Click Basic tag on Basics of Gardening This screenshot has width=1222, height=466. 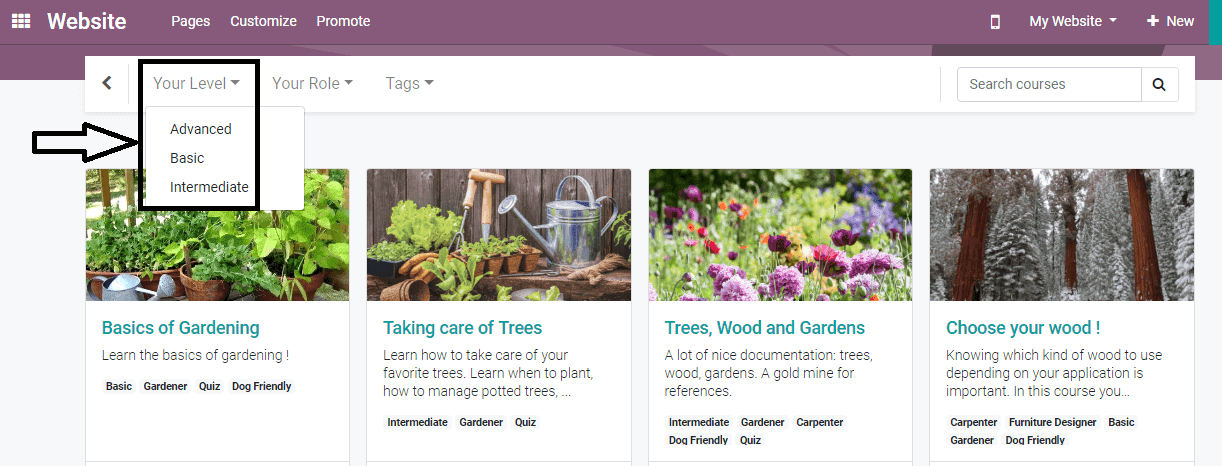119,386
